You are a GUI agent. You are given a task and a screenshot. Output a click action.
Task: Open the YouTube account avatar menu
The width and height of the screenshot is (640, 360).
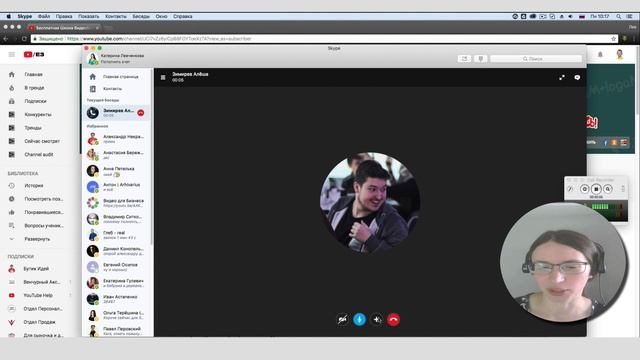tap(620, 54)
